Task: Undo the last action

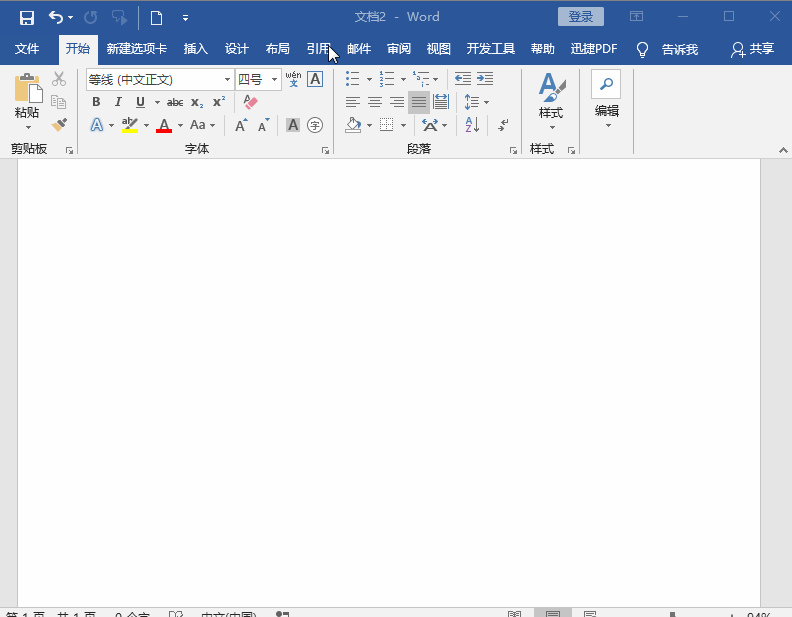Action: (56, 18)
